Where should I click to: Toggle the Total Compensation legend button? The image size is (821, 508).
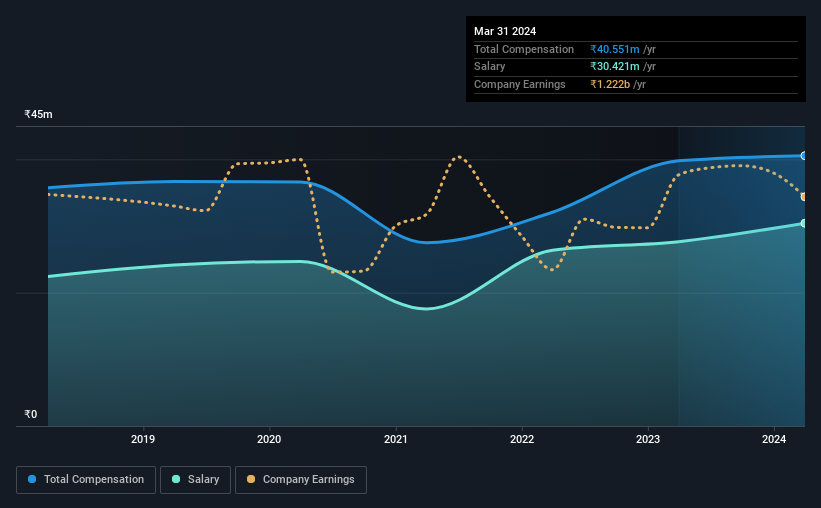pos(86,480)
